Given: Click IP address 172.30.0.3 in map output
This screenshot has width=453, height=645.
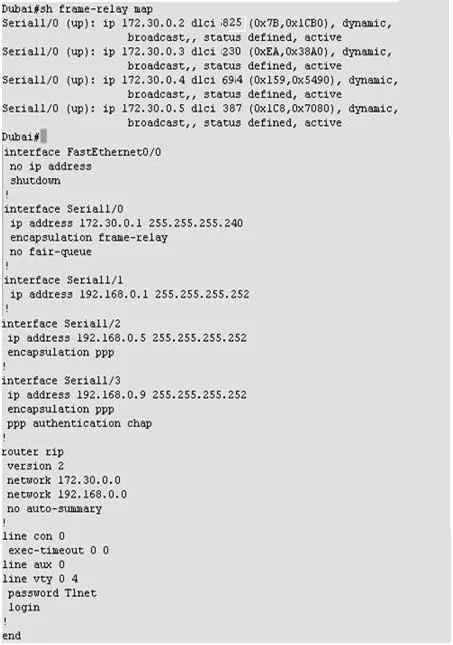Looking at the screenshot, I should [x=153, y=51].
